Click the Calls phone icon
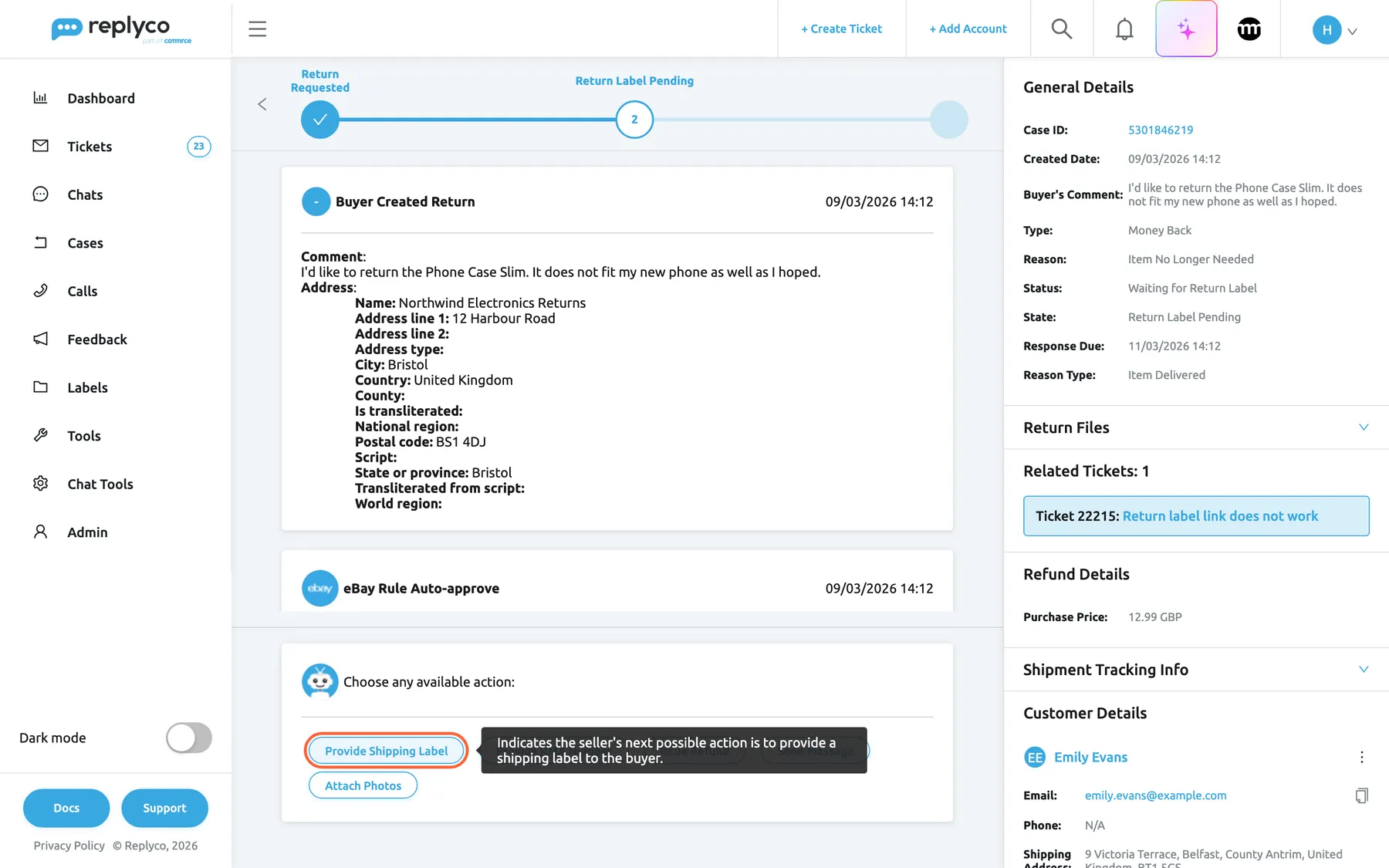The height and width of the screenshot is (868, 1389). click(41, 291)
